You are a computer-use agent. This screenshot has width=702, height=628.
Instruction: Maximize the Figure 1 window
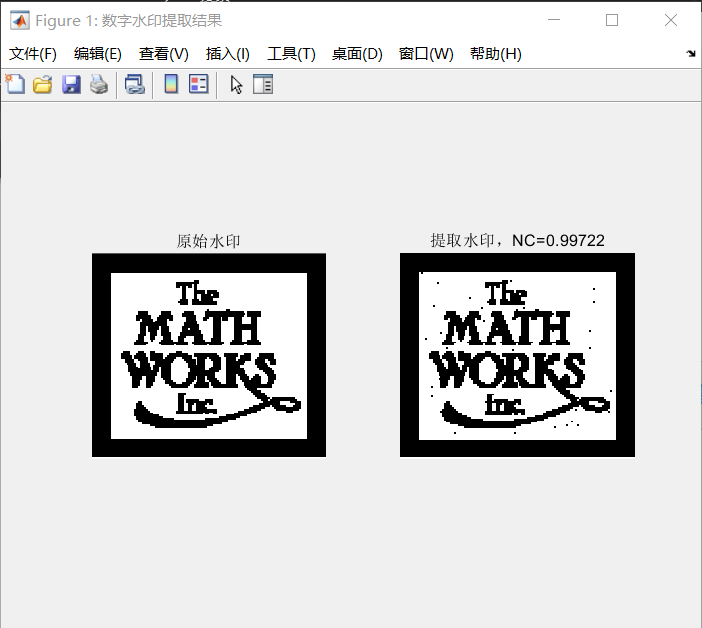pyautogui.click(x=612, y=20)
